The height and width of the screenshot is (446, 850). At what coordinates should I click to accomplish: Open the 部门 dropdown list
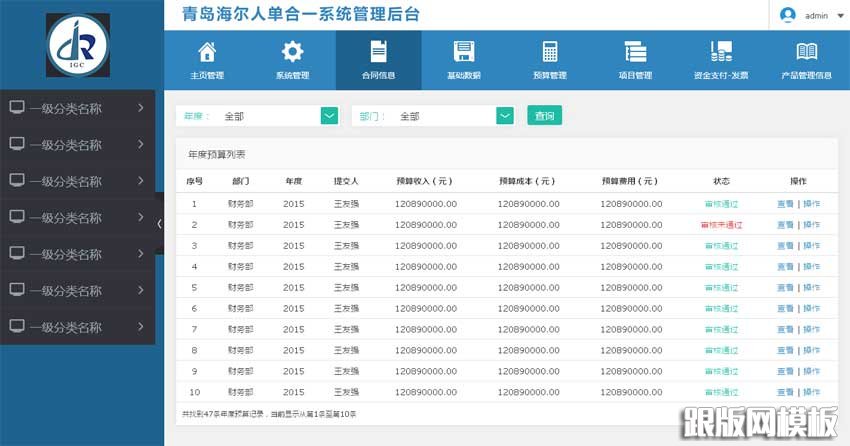[505, 116]
